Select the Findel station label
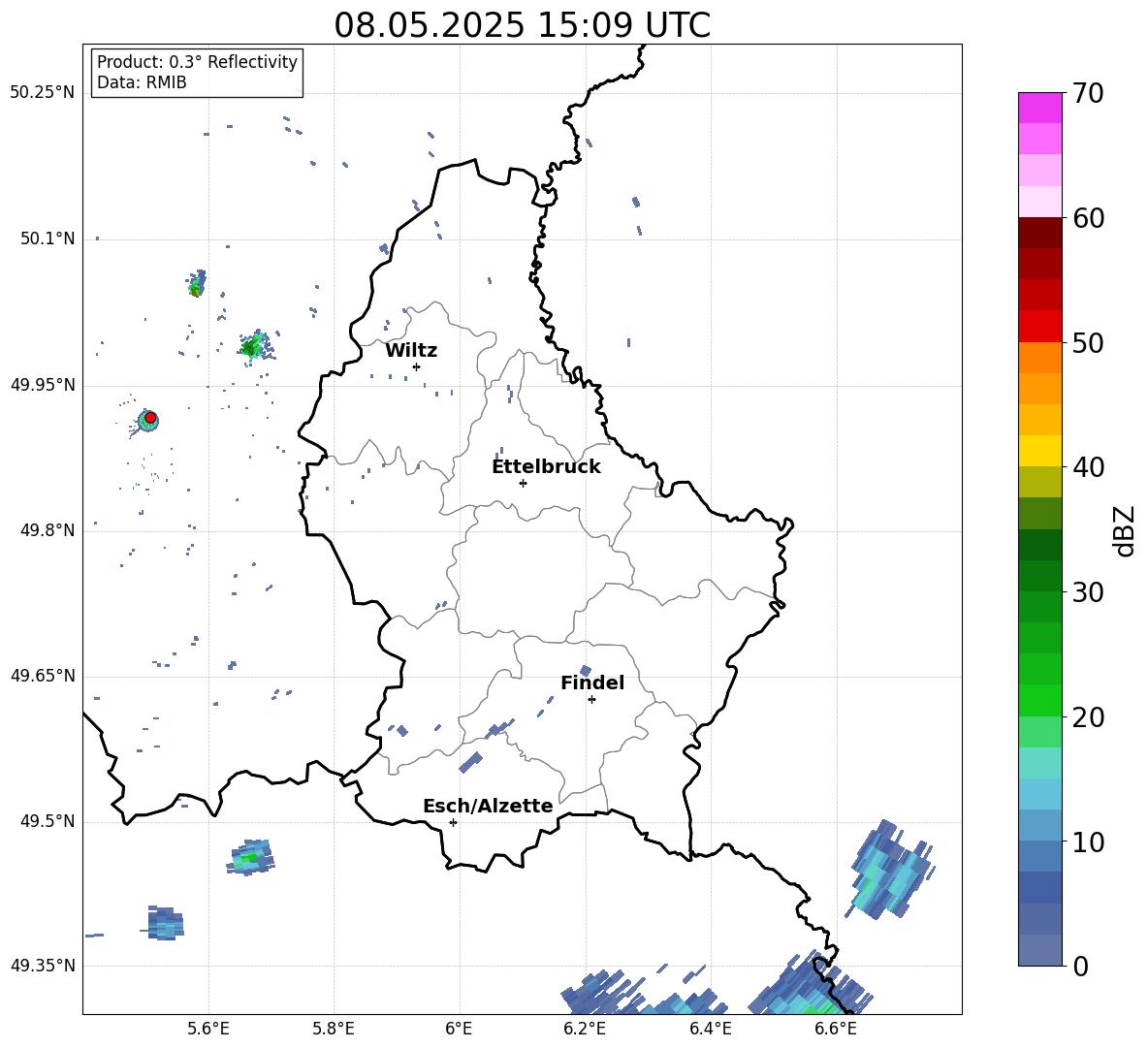Image resolution: width=1148 pixels, height=1048 pixels. tap(592, 683)
